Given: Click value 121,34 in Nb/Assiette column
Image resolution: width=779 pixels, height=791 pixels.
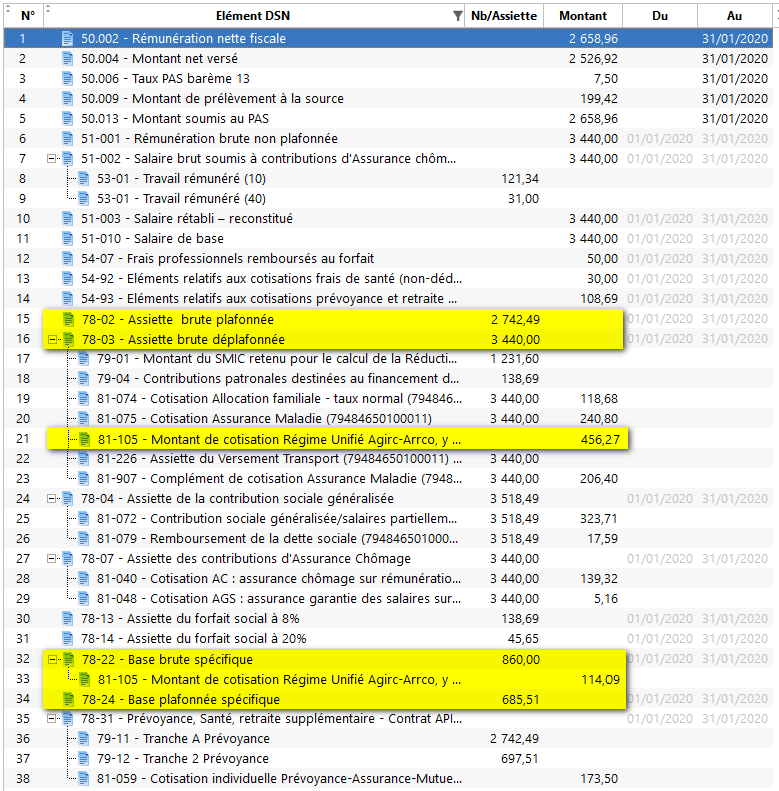Looking at the screenshot, I should pos(520,179).
